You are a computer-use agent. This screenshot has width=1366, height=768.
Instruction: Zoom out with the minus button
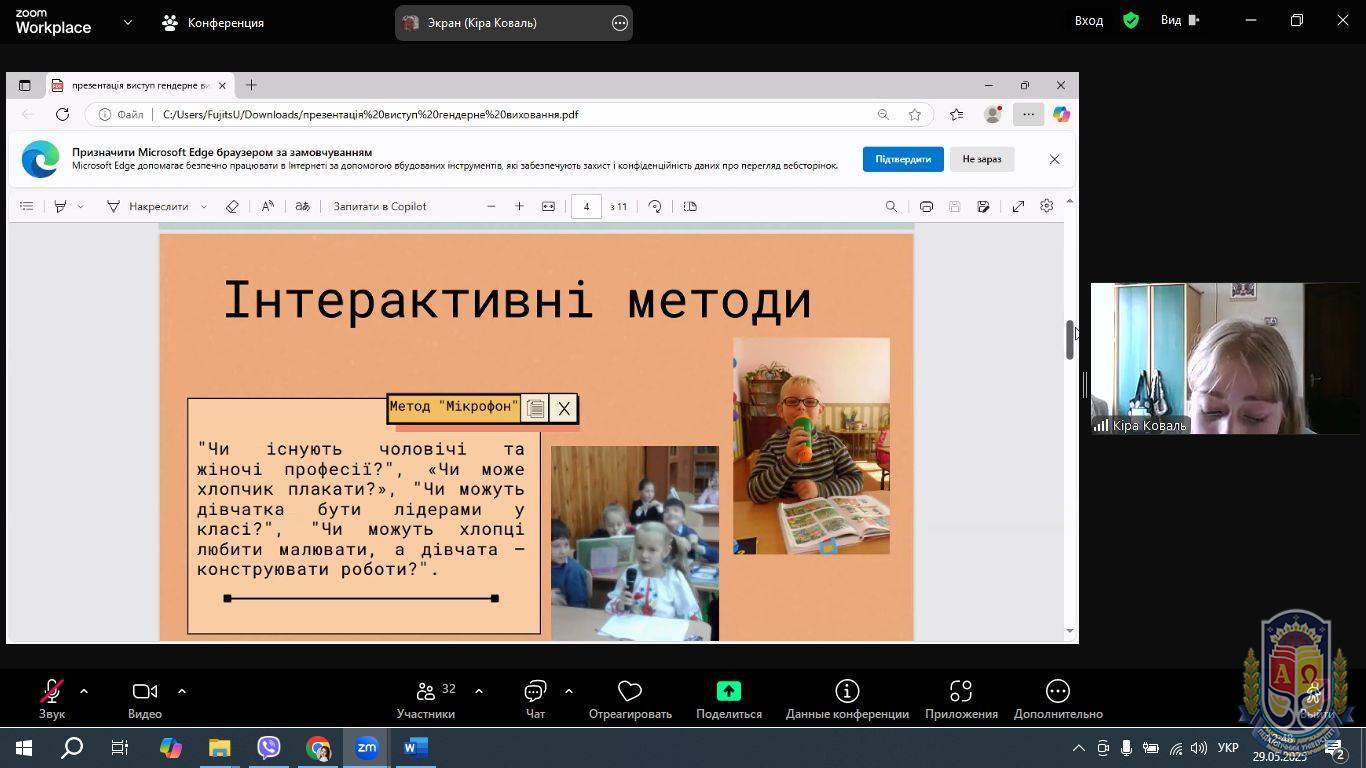coord(491,206)
